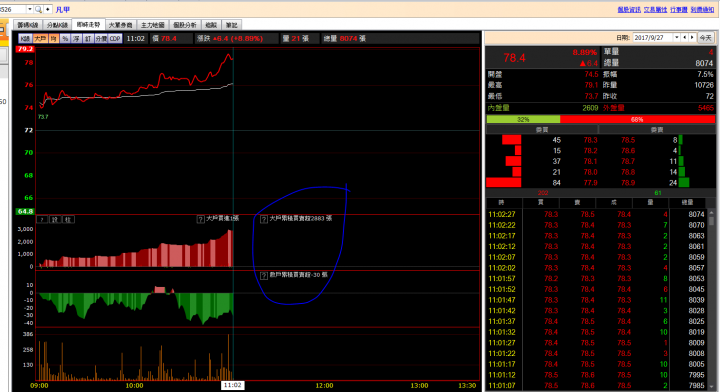
Task: Toggle the 浮 button in chart toolbar
Action: click(77, 39)
